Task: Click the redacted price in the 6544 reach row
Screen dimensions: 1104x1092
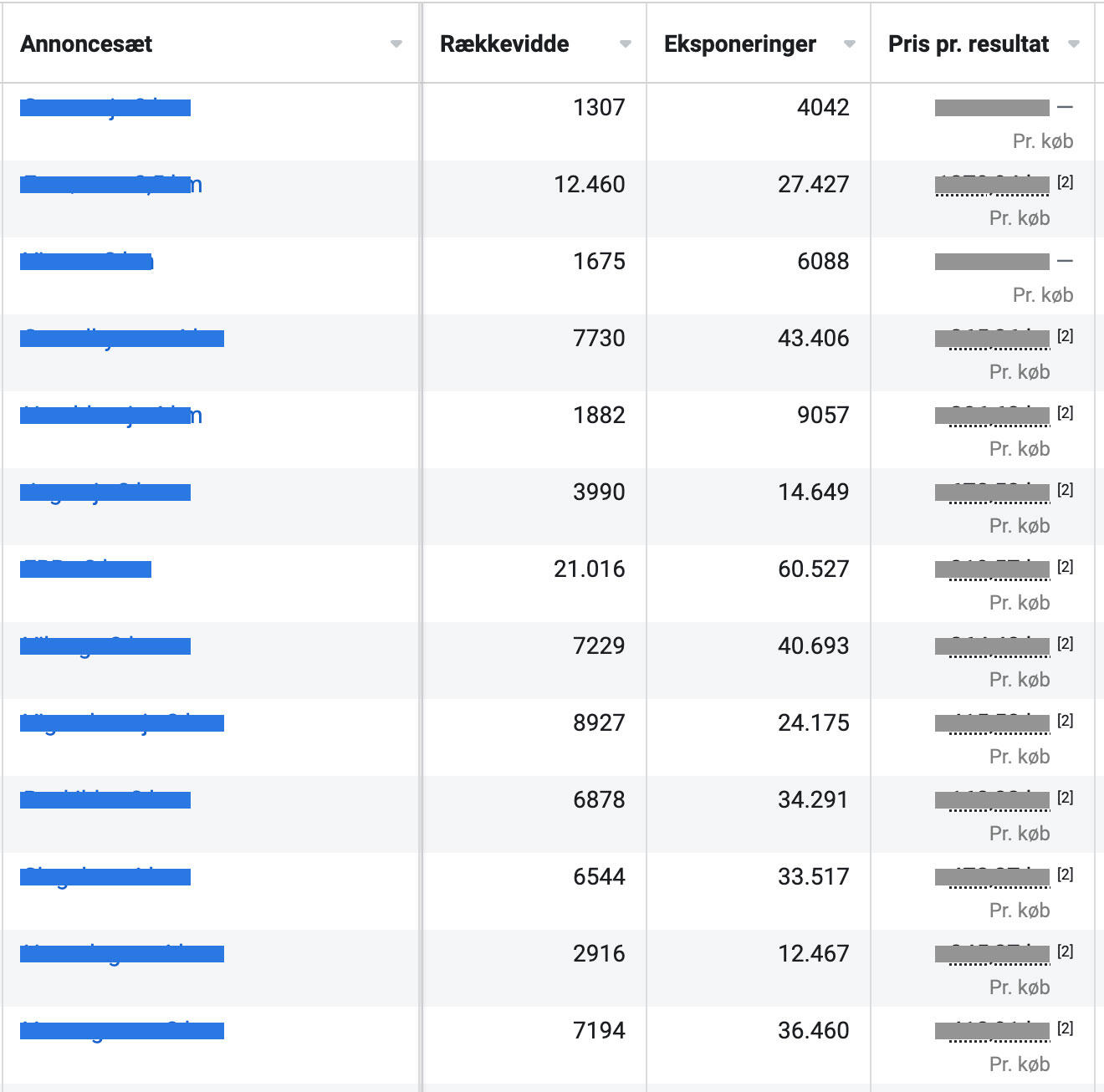Action: click(x=992, y=876)
